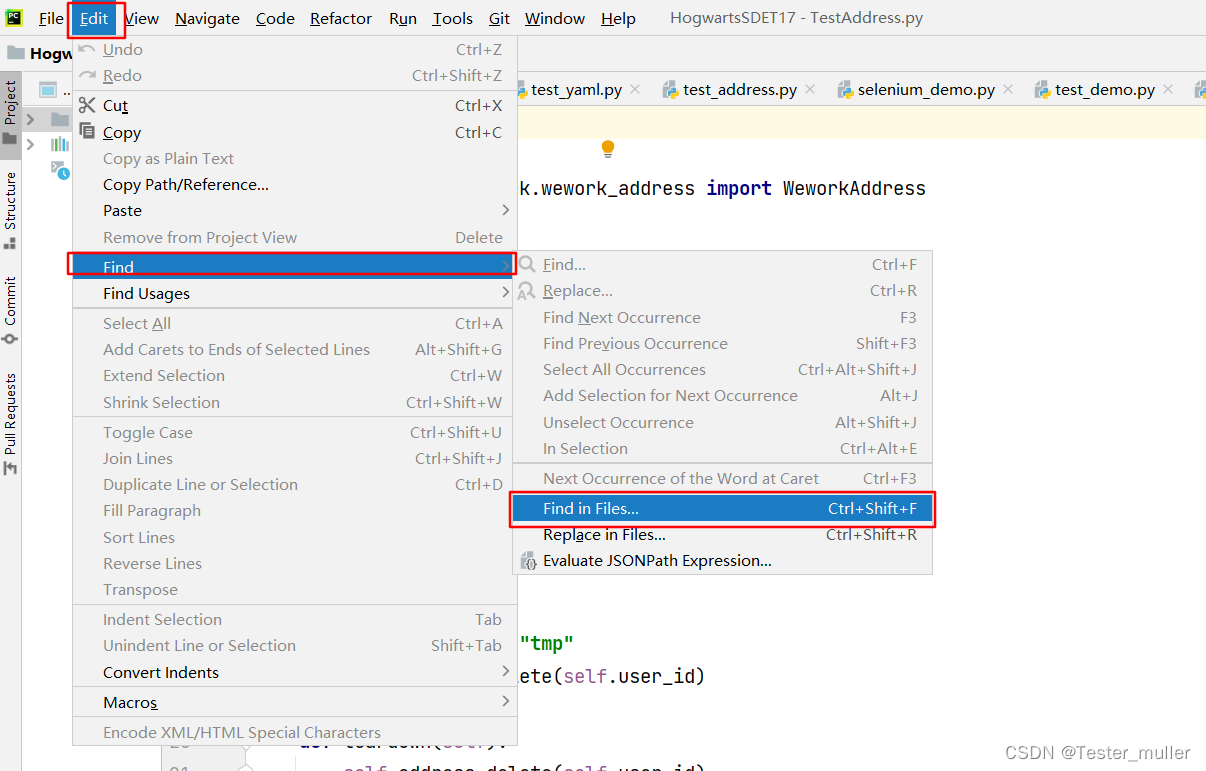1206x771 pixels.
Task: Close the test_address.py tab
Action: tap(810, 90)
